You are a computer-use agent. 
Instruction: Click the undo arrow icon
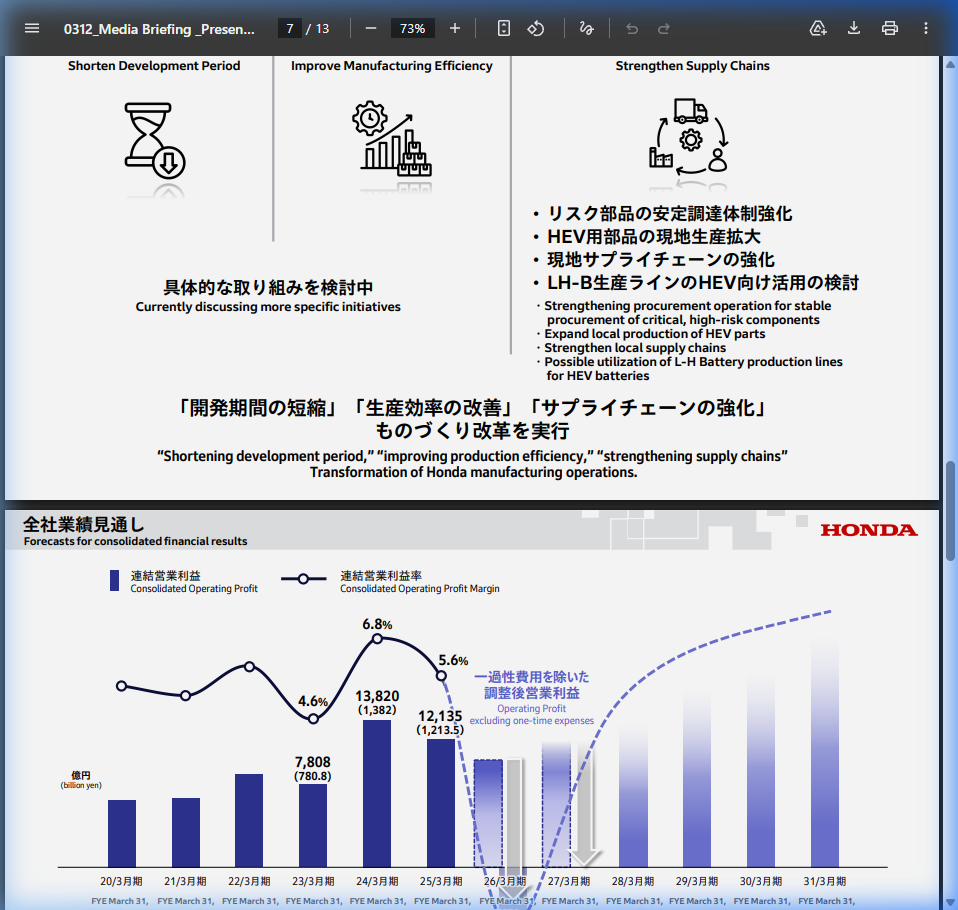coord(632,28)
